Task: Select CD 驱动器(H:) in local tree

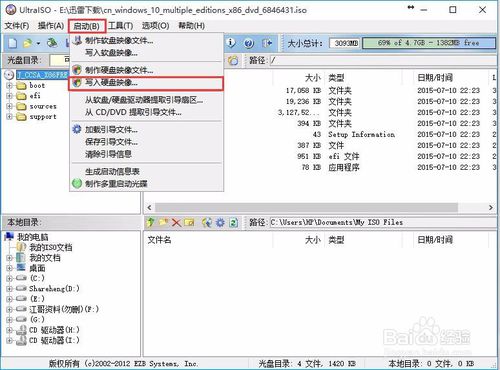Action: click(x=54, y=330)
